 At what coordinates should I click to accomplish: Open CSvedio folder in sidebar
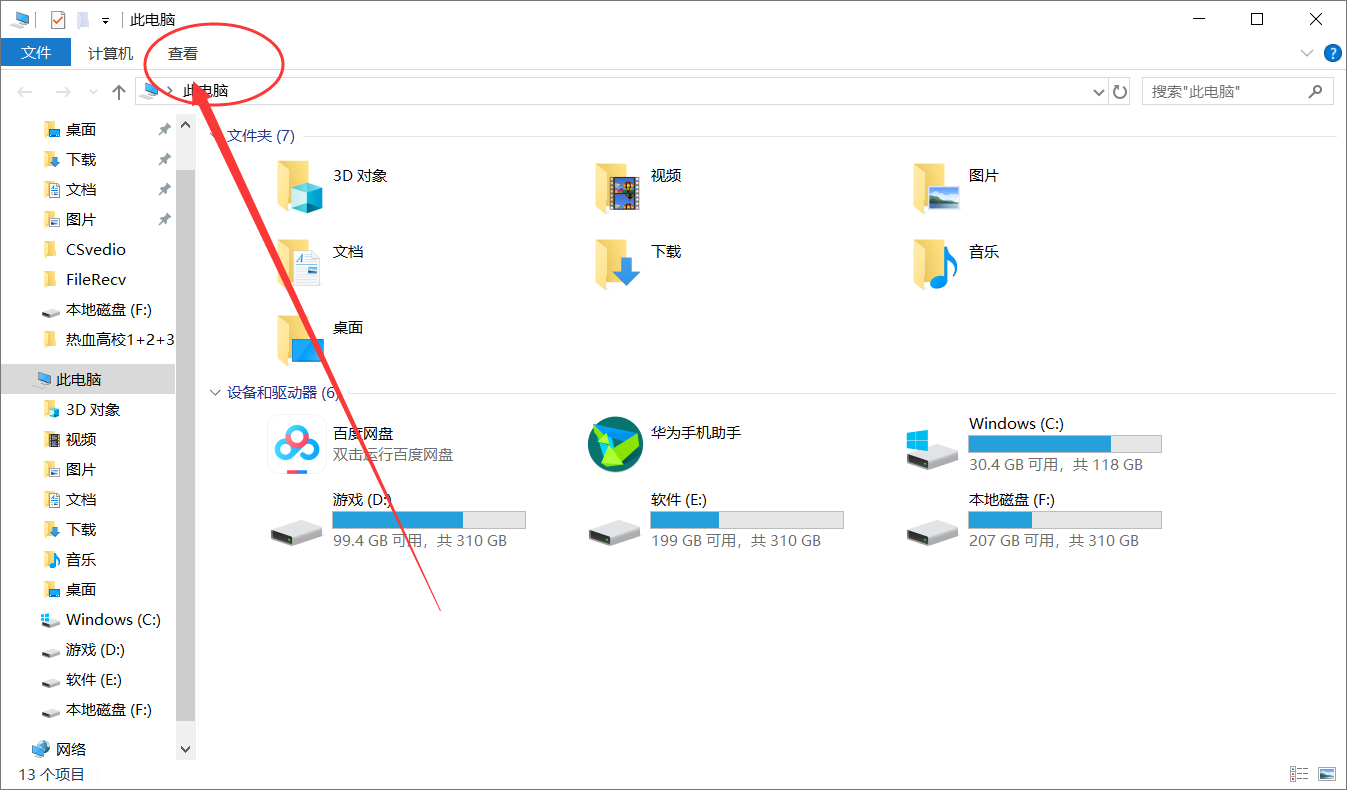(96, 250)
